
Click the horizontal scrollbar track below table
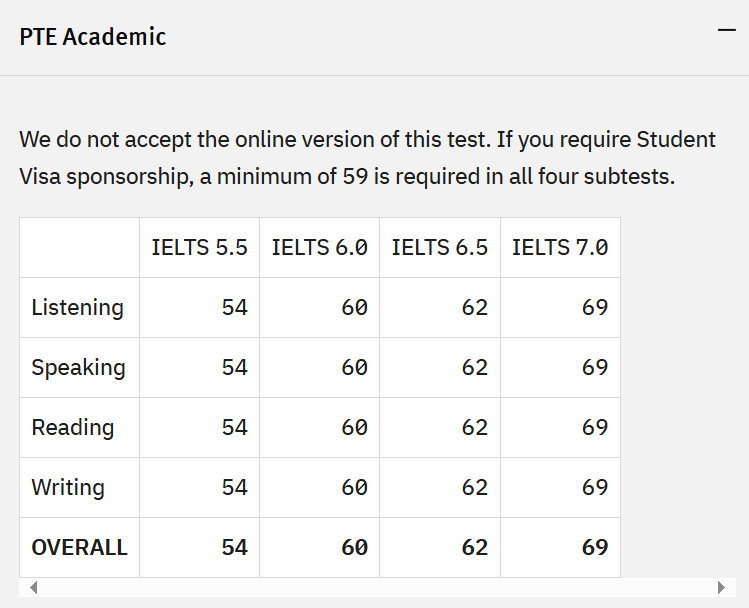tap(377, 588)
